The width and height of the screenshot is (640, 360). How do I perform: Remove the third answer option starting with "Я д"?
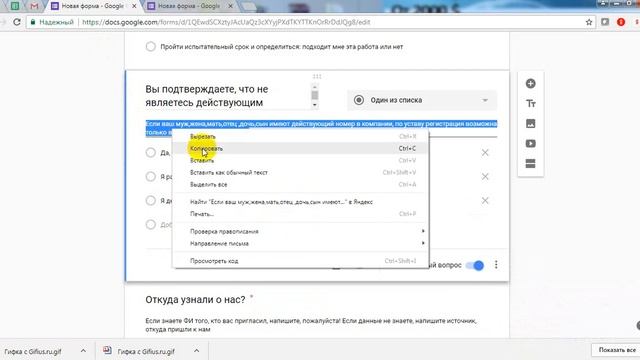485,201
